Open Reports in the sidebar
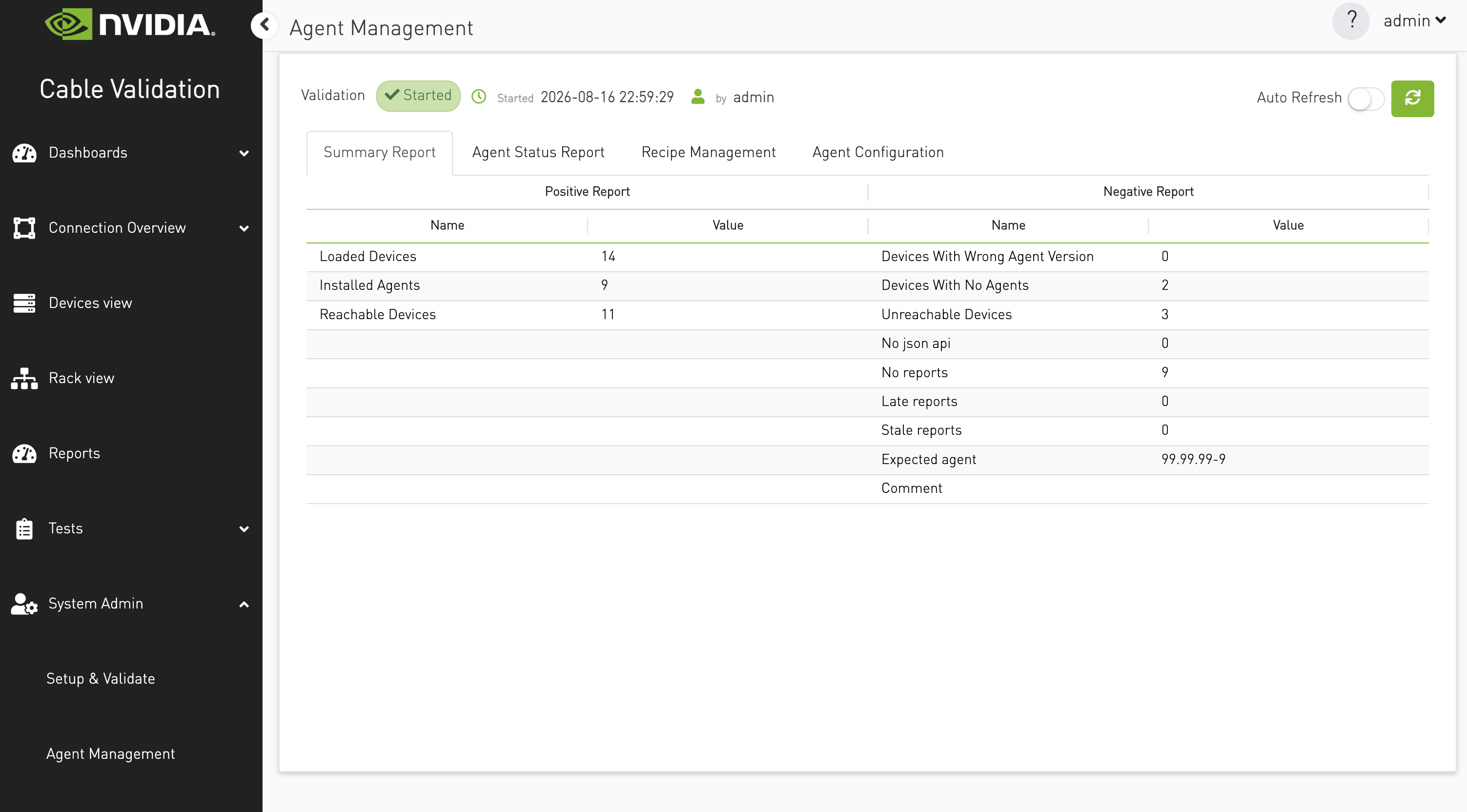 [x=75, y=453]
